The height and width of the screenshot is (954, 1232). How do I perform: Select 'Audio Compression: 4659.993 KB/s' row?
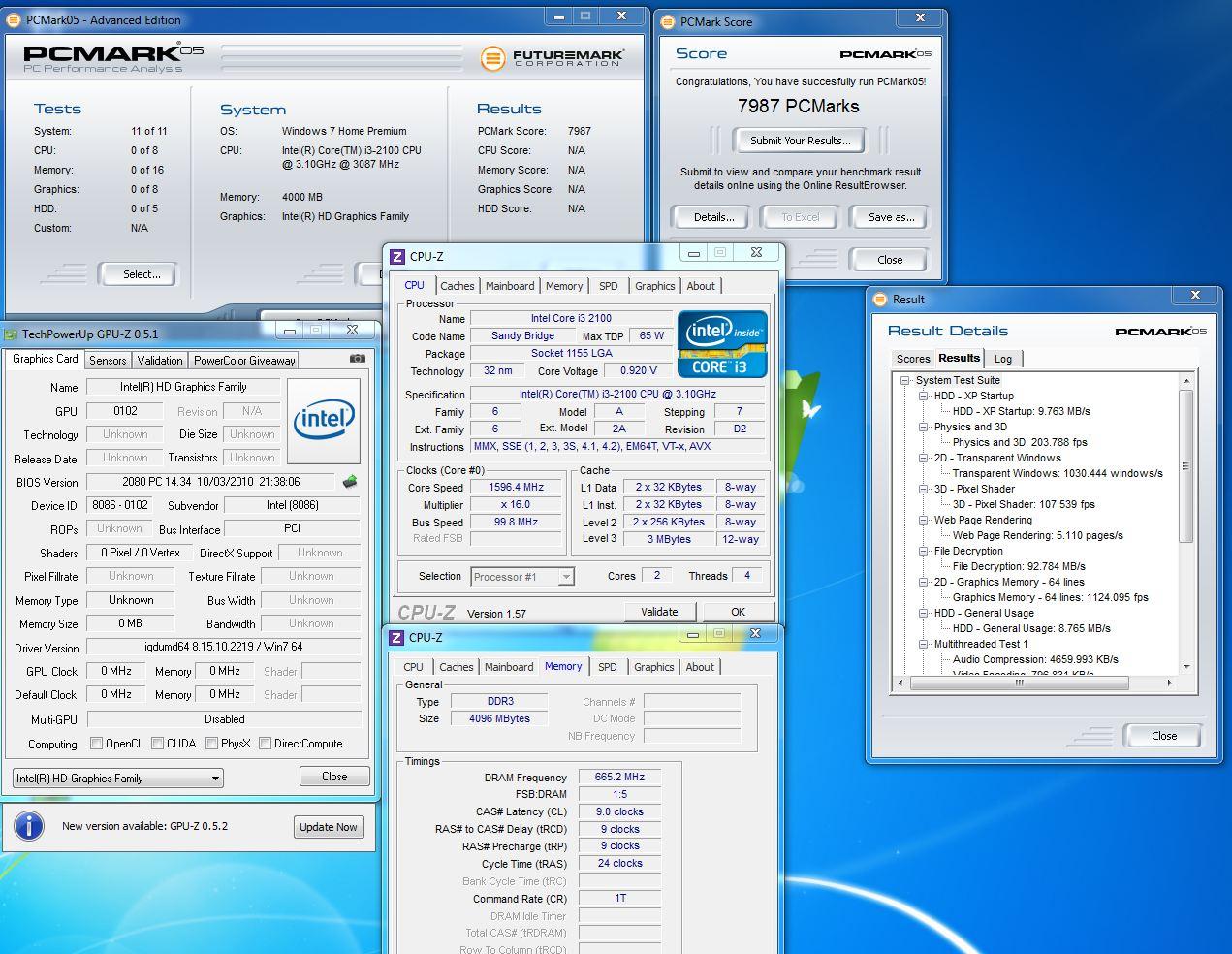[x=1035, y=659]
